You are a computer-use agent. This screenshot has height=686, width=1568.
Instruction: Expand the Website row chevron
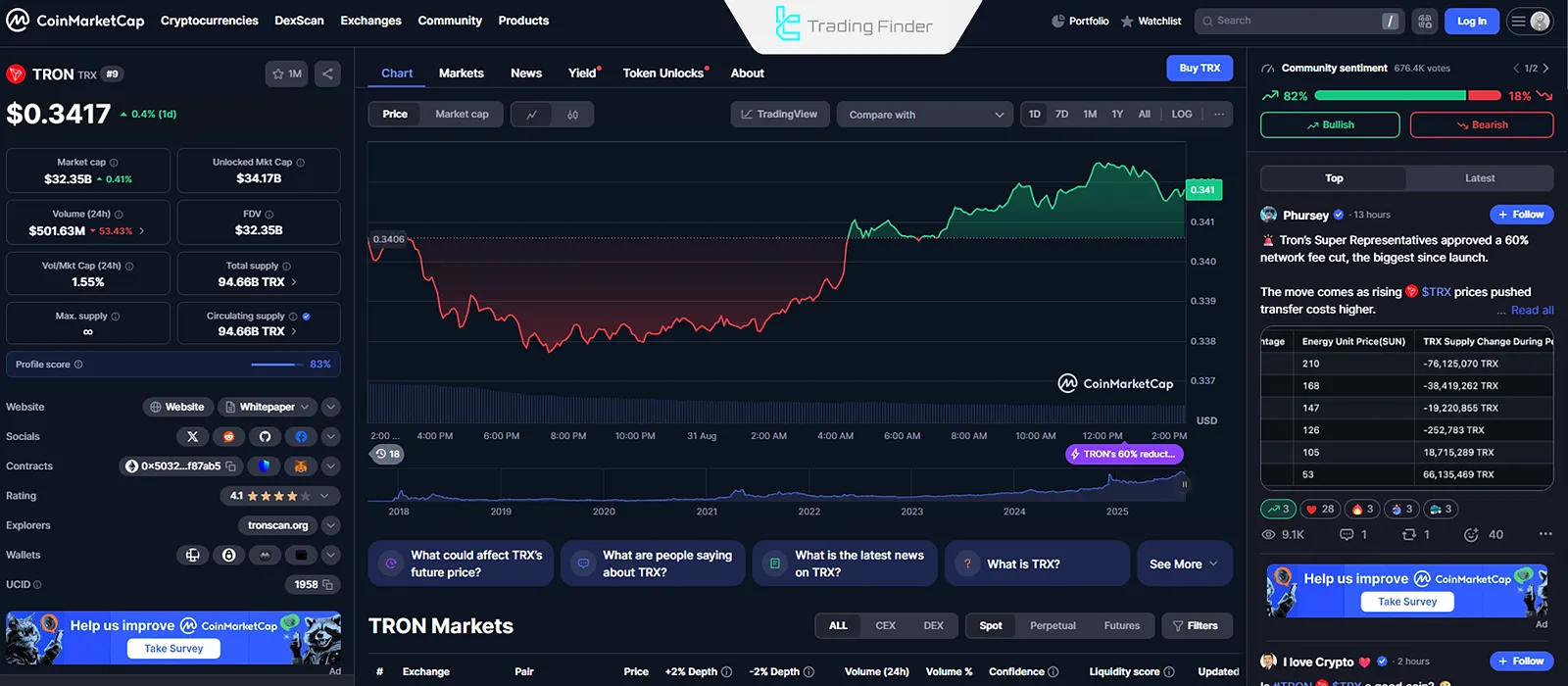(331, 407)
